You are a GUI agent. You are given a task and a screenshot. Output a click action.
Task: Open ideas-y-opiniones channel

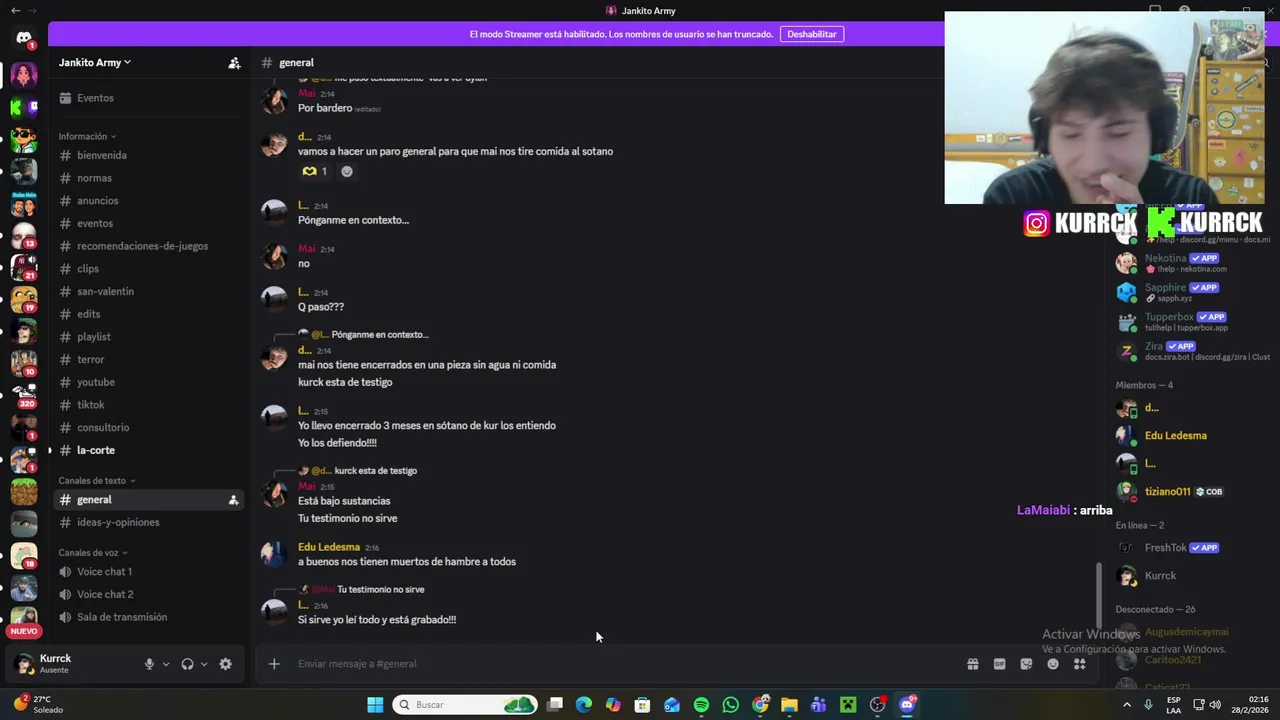[x=118, y=522]
